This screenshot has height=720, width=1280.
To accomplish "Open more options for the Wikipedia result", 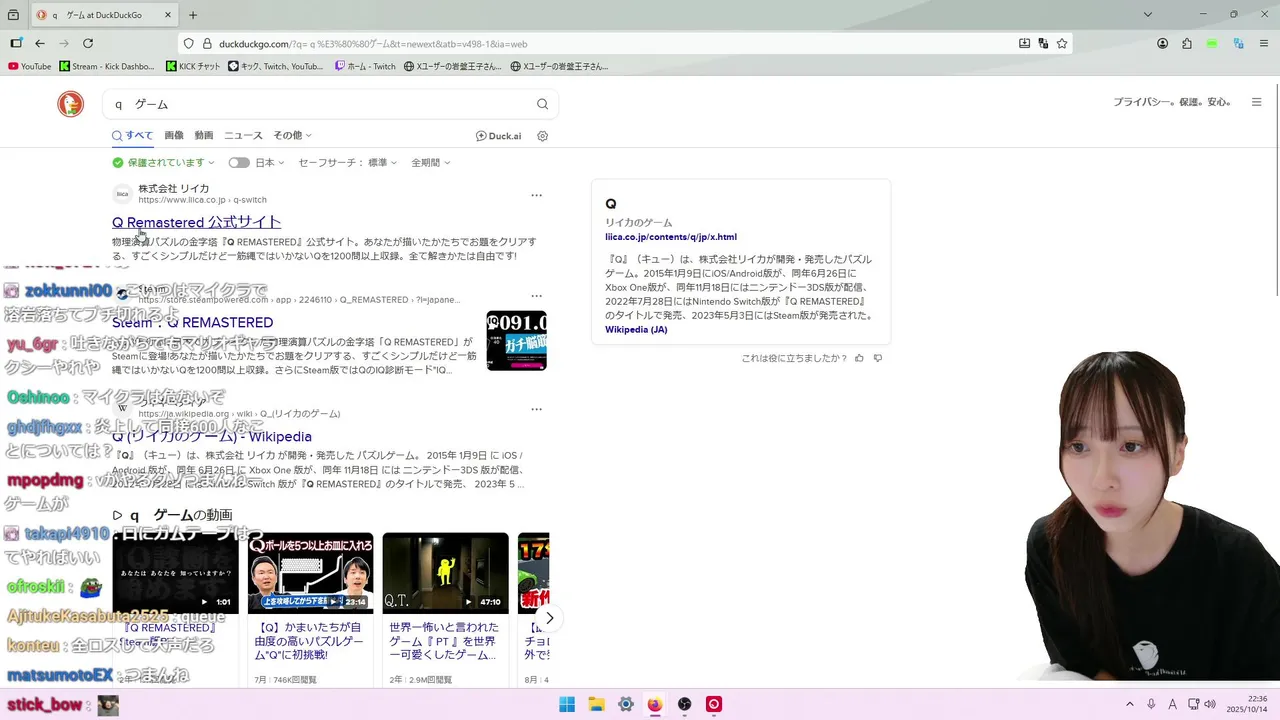I will coord(536,409).
